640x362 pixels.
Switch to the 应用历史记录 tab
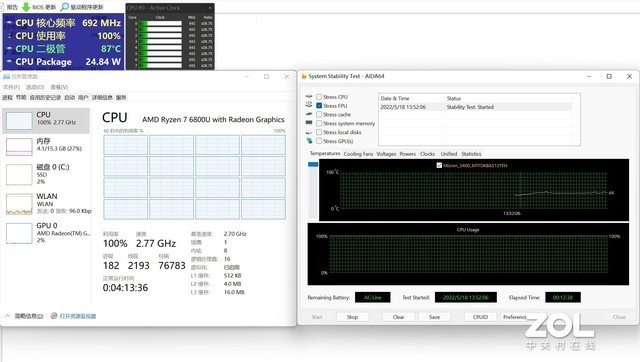pyautogui.click(x=45, y=97)
